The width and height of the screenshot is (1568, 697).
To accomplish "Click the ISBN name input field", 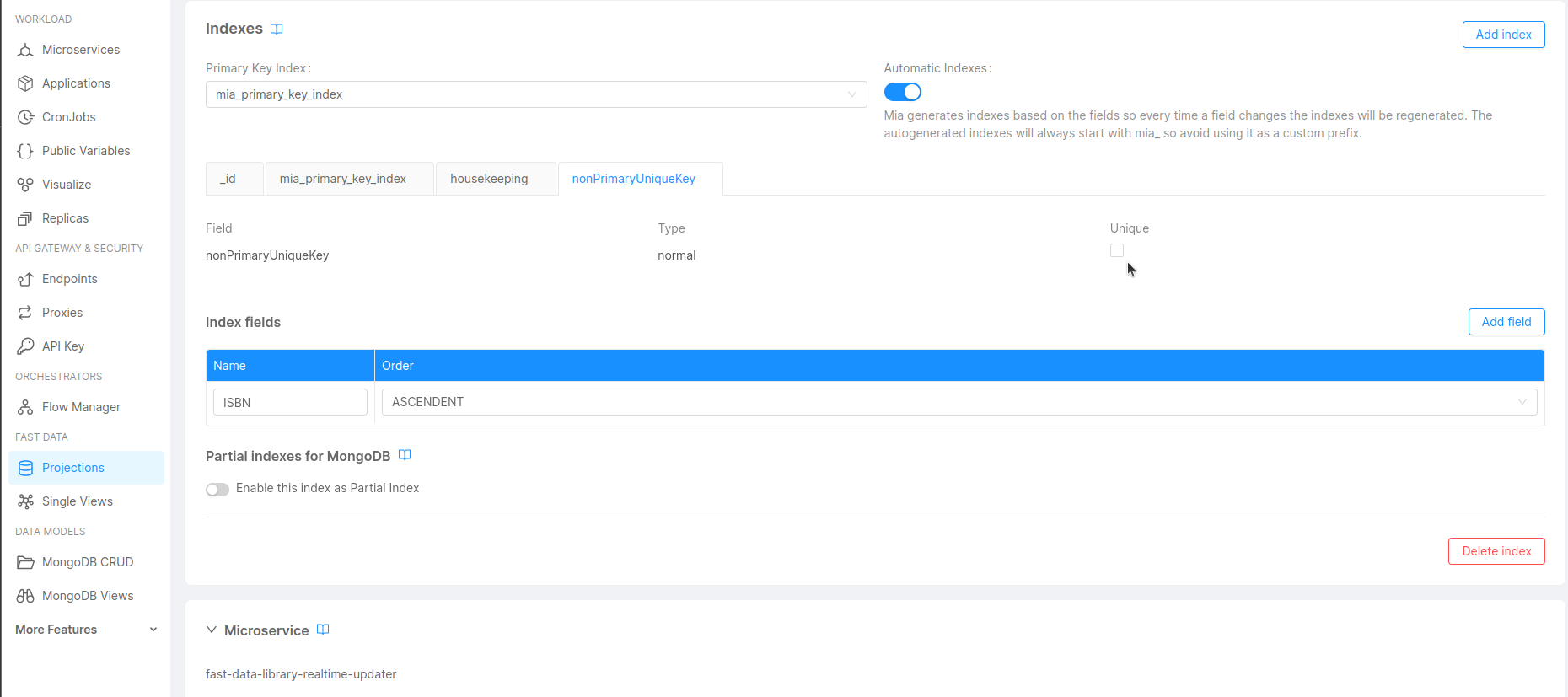I will [x=290, y=402].
